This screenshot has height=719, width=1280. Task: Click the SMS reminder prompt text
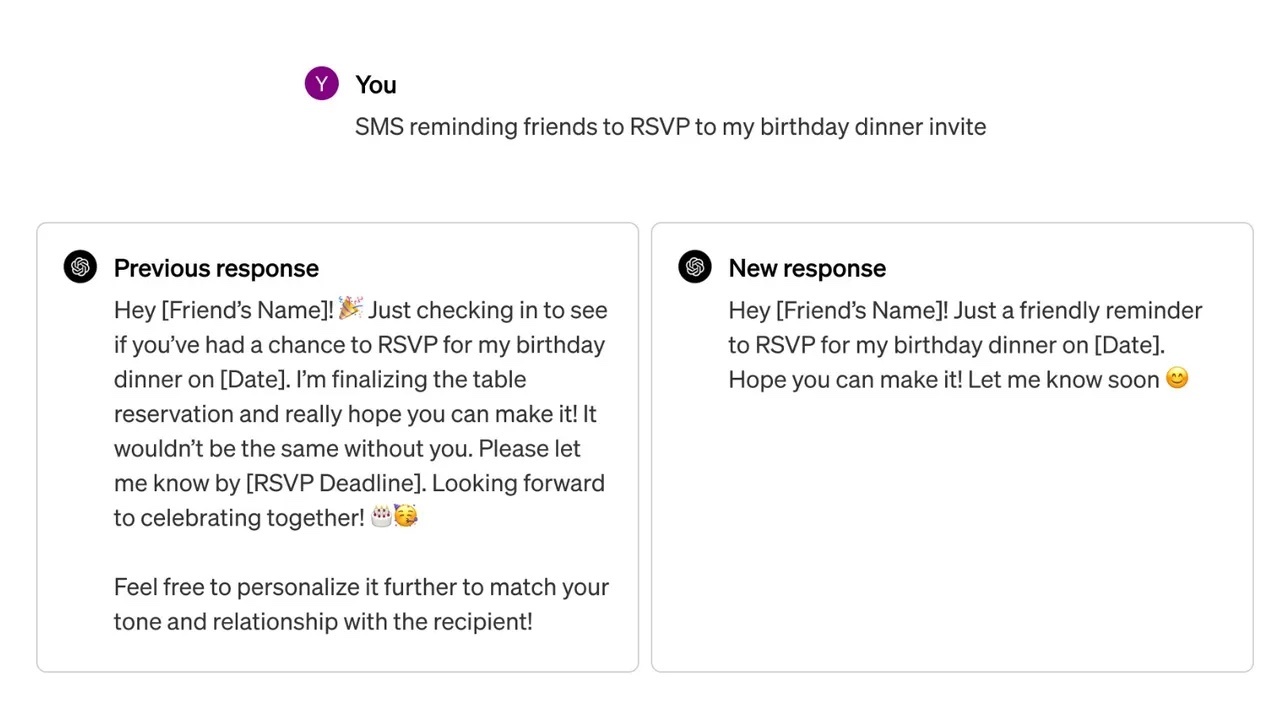pyautogui.click(x=670, y=127)
